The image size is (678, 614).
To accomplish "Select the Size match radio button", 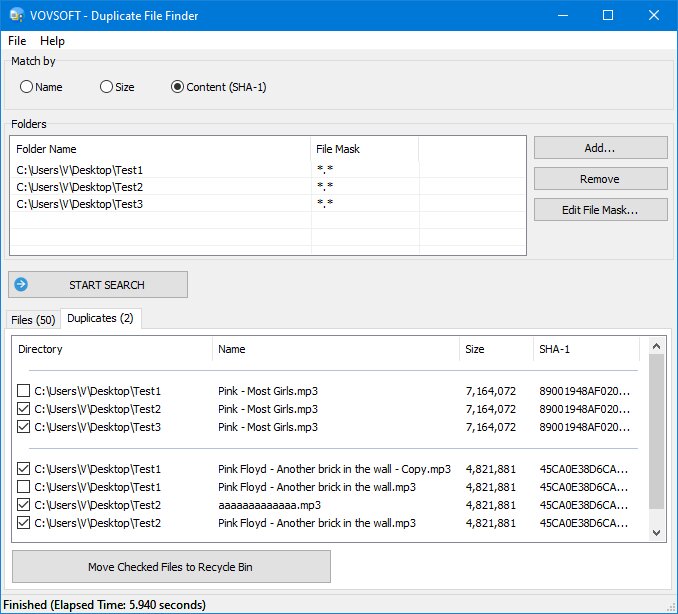I will tap(106, 87).
